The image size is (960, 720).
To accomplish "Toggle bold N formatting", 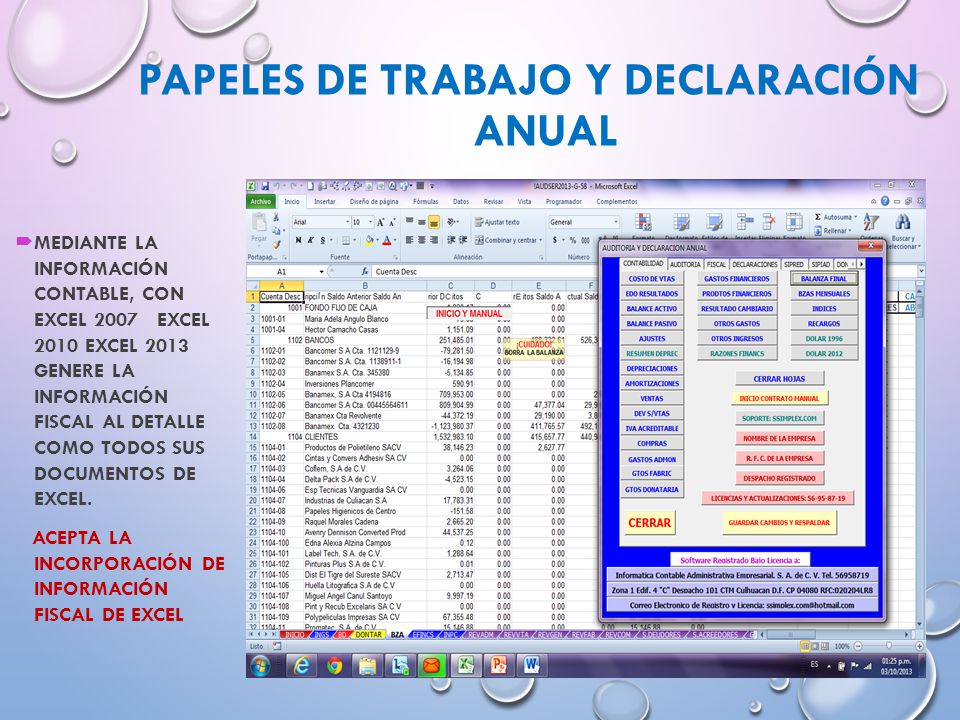I will coord(298,240).
